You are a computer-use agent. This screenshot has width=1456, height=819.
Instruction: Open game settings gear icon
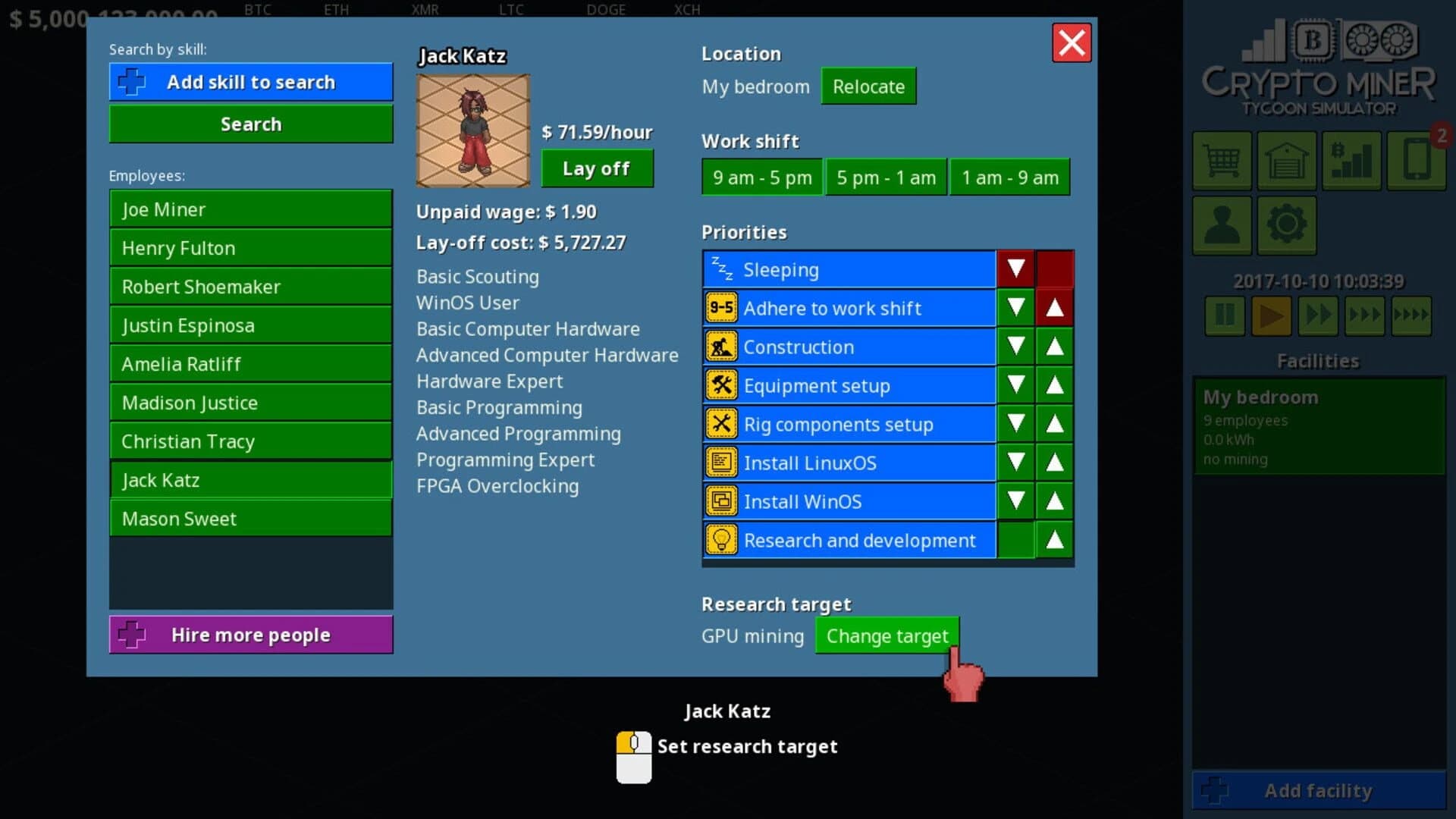coord(1286,225)
